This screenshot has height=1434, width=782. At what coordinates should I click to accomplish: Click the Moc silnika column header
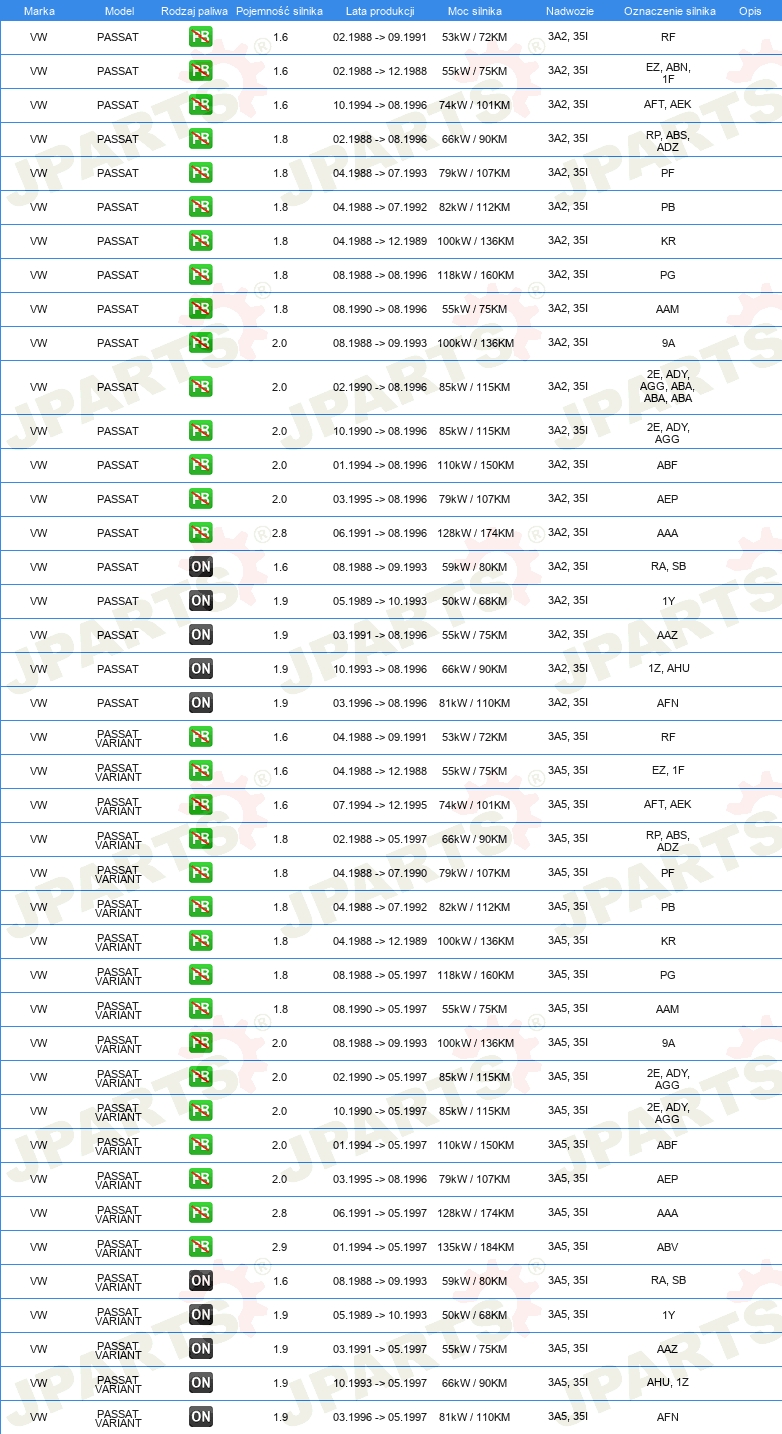tap(475, 11)
